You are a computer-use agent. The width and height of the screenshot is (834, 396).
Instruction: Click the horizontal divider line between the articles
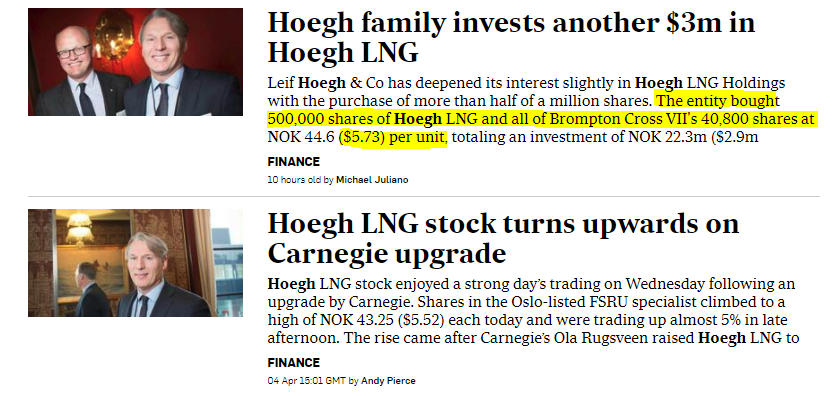tap(424, 197)
